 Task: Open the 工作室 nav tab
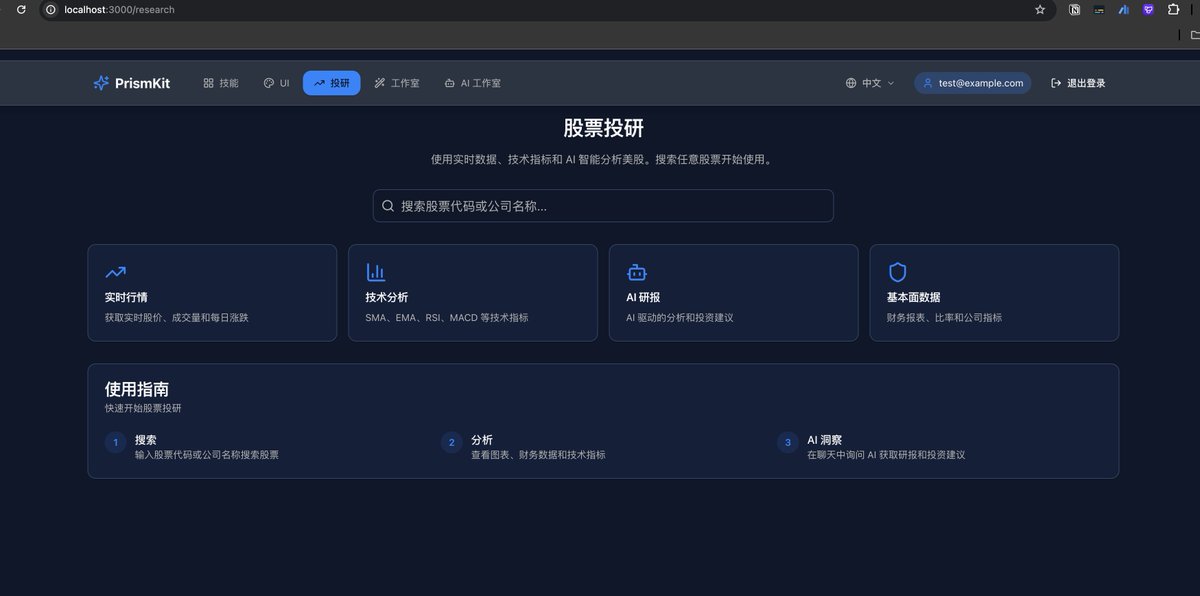tap(397, 83)
